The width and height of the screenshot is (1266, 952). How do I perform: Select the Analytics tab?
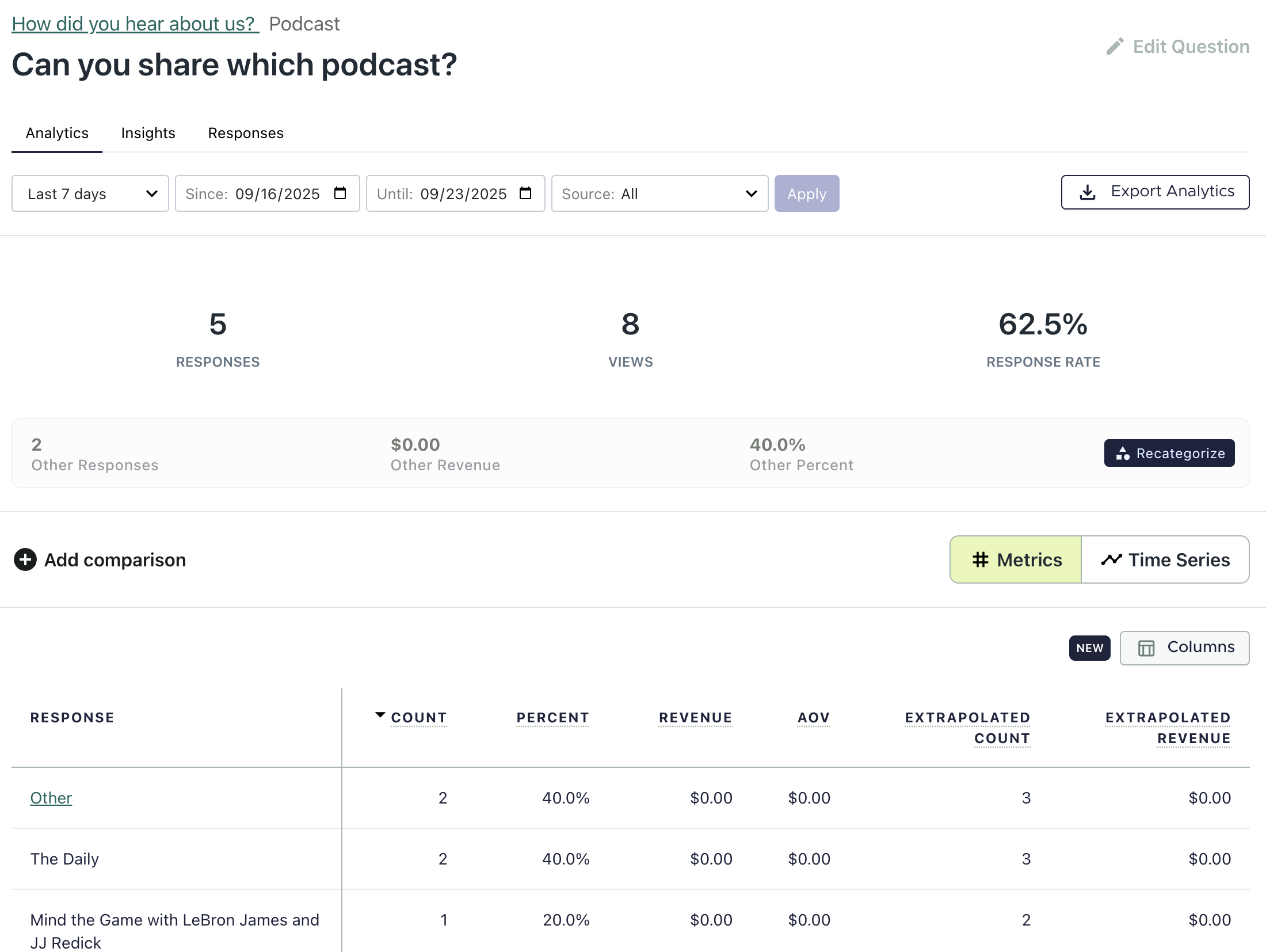point(57,133)
